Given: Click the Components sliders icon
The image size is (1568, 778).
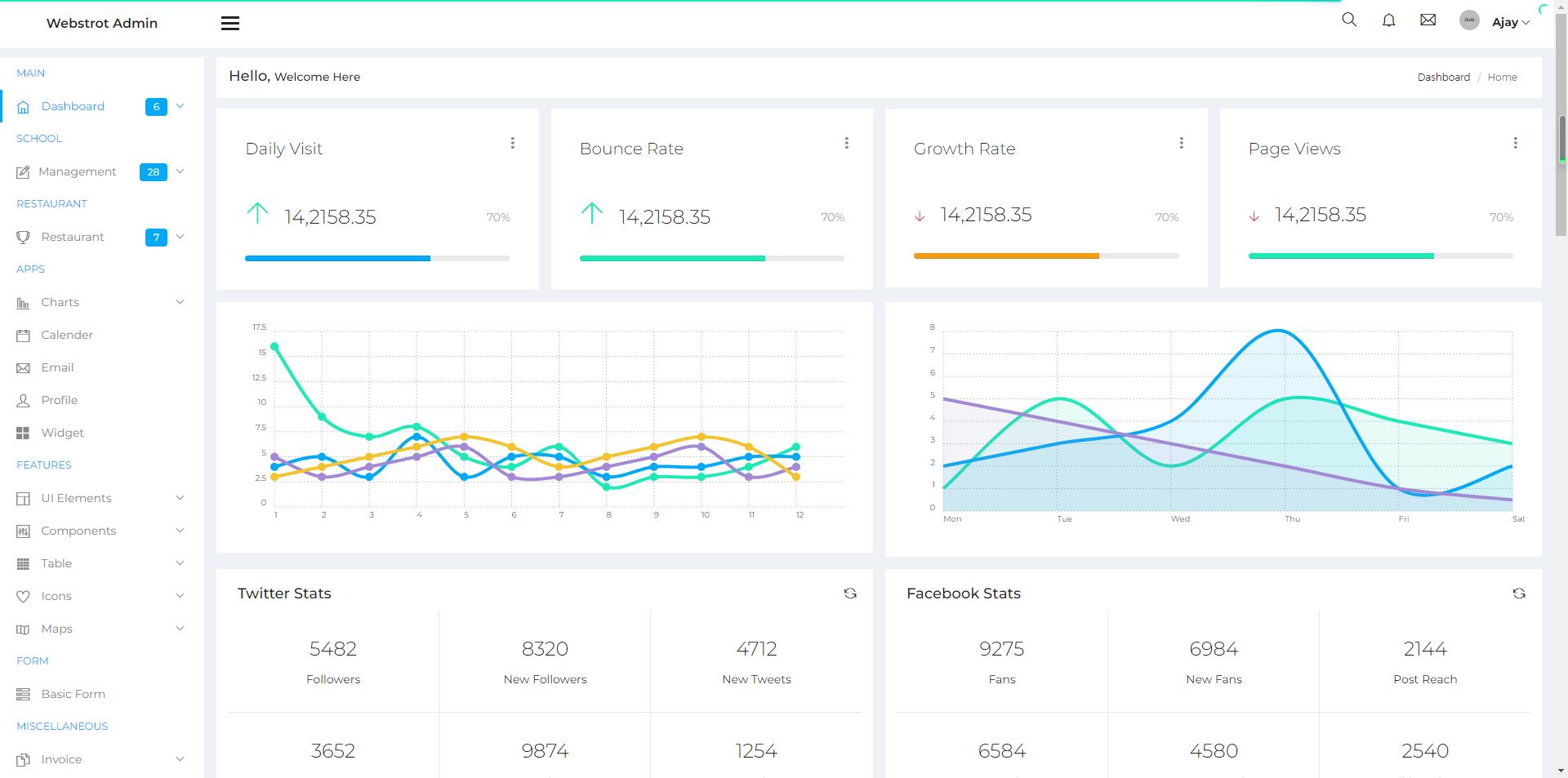Looking at the screenshot, I should coord(23,531).
